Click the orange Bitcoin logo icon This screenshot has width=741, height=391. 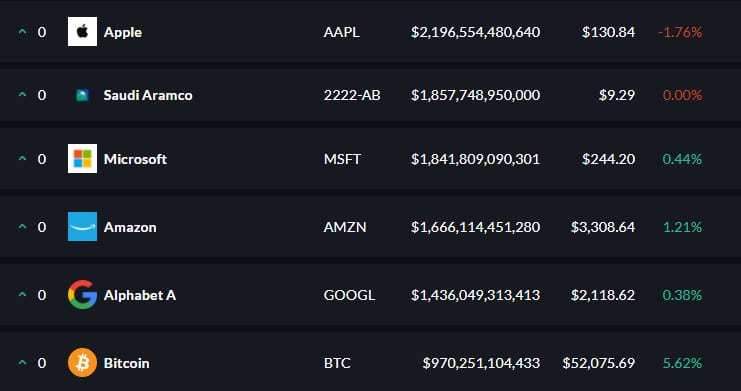coord(82,363)
